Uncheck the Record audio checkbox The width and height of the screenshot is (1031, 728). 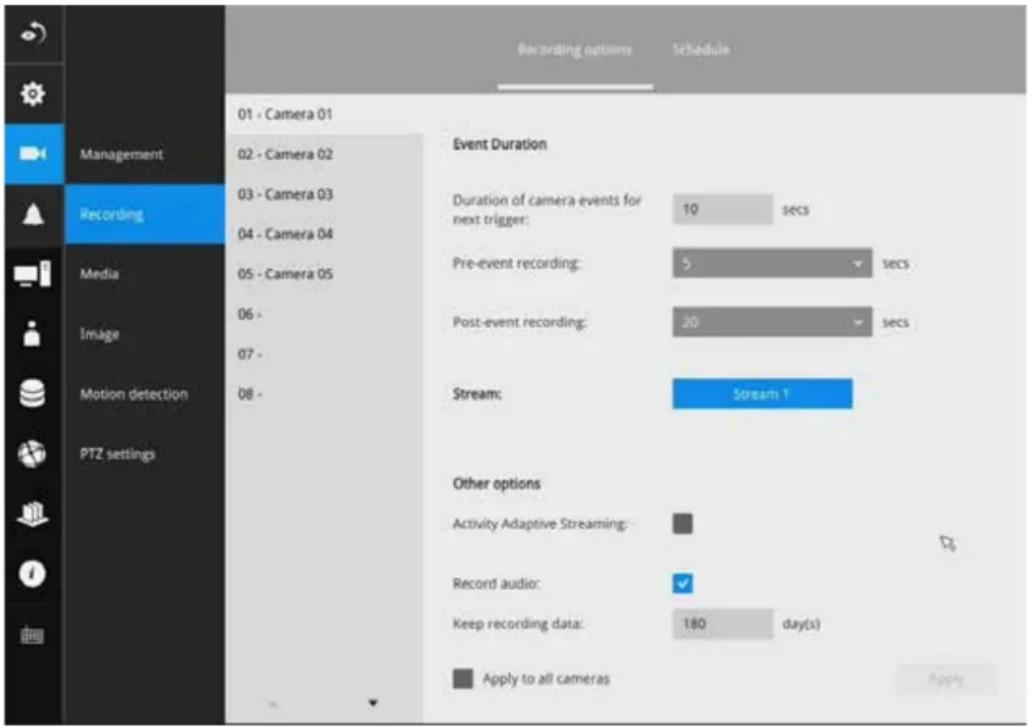point(683,583)
